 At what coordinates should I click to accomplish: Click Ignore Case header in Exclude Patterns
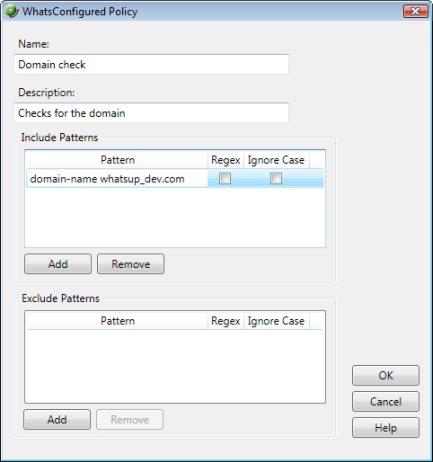276,321
